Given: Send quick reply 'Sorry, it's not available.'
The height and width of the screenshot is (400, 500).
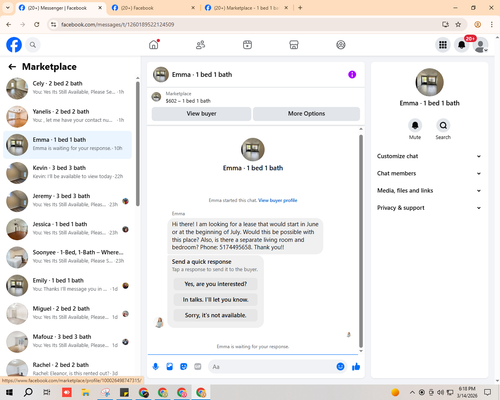Looking at the screenshot, I should click(216, 315).
